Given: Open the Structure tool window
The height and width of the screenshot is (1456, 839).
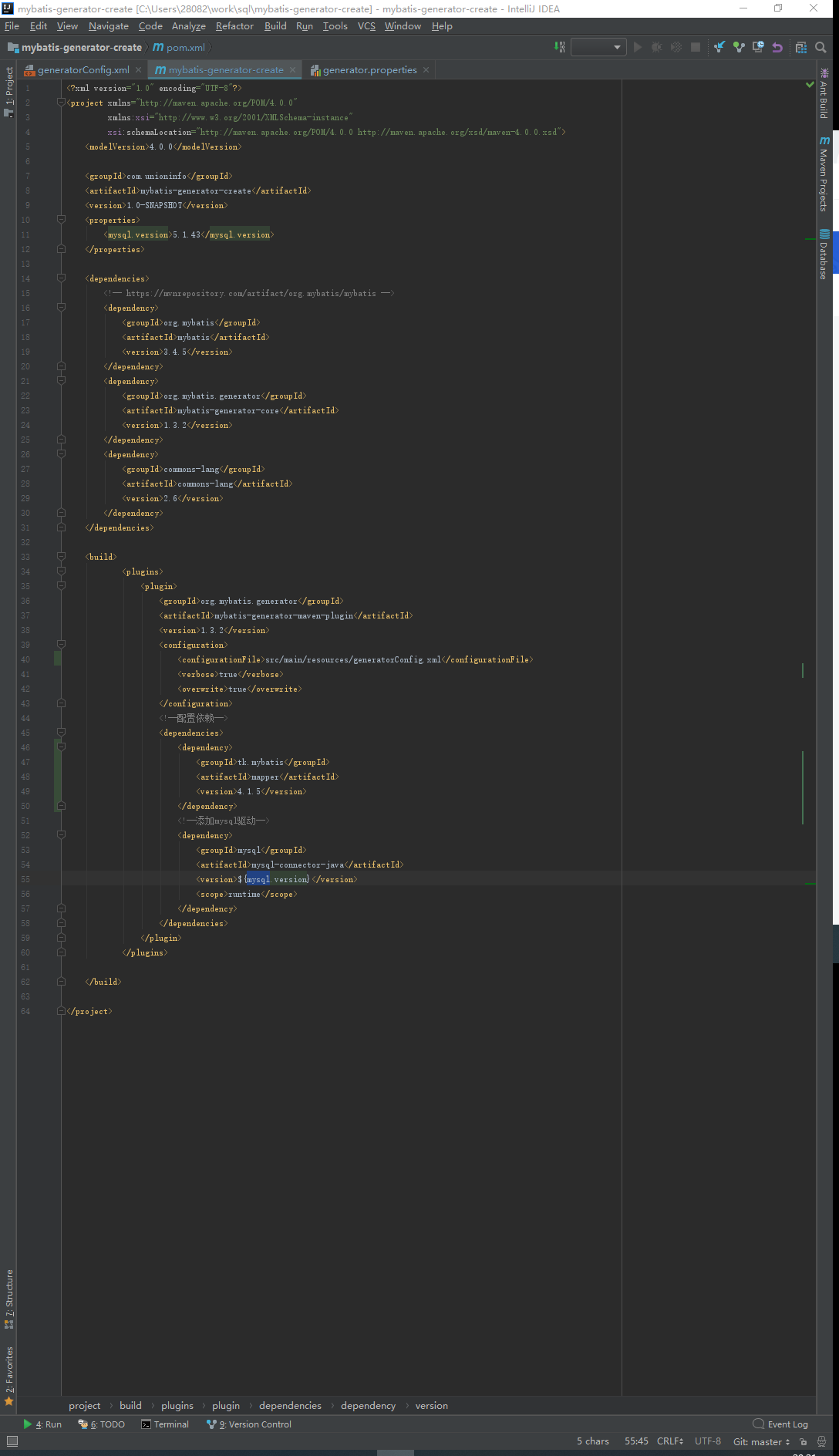Looking at the screenshot, I should (x=9, y=1299).
